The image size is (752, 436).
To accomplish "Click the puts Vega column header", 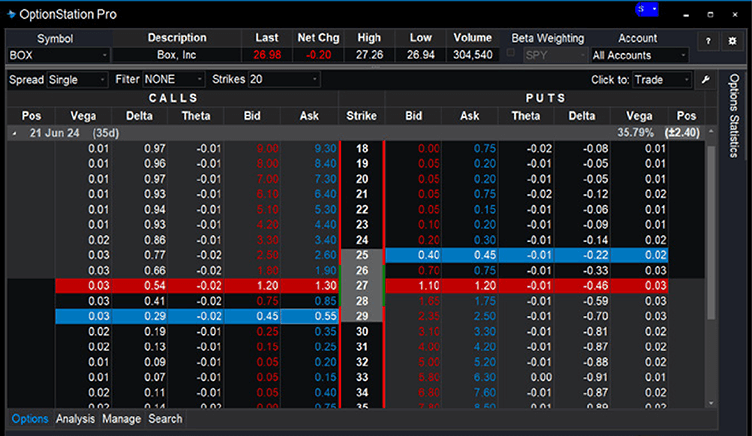I will (639, 116).
